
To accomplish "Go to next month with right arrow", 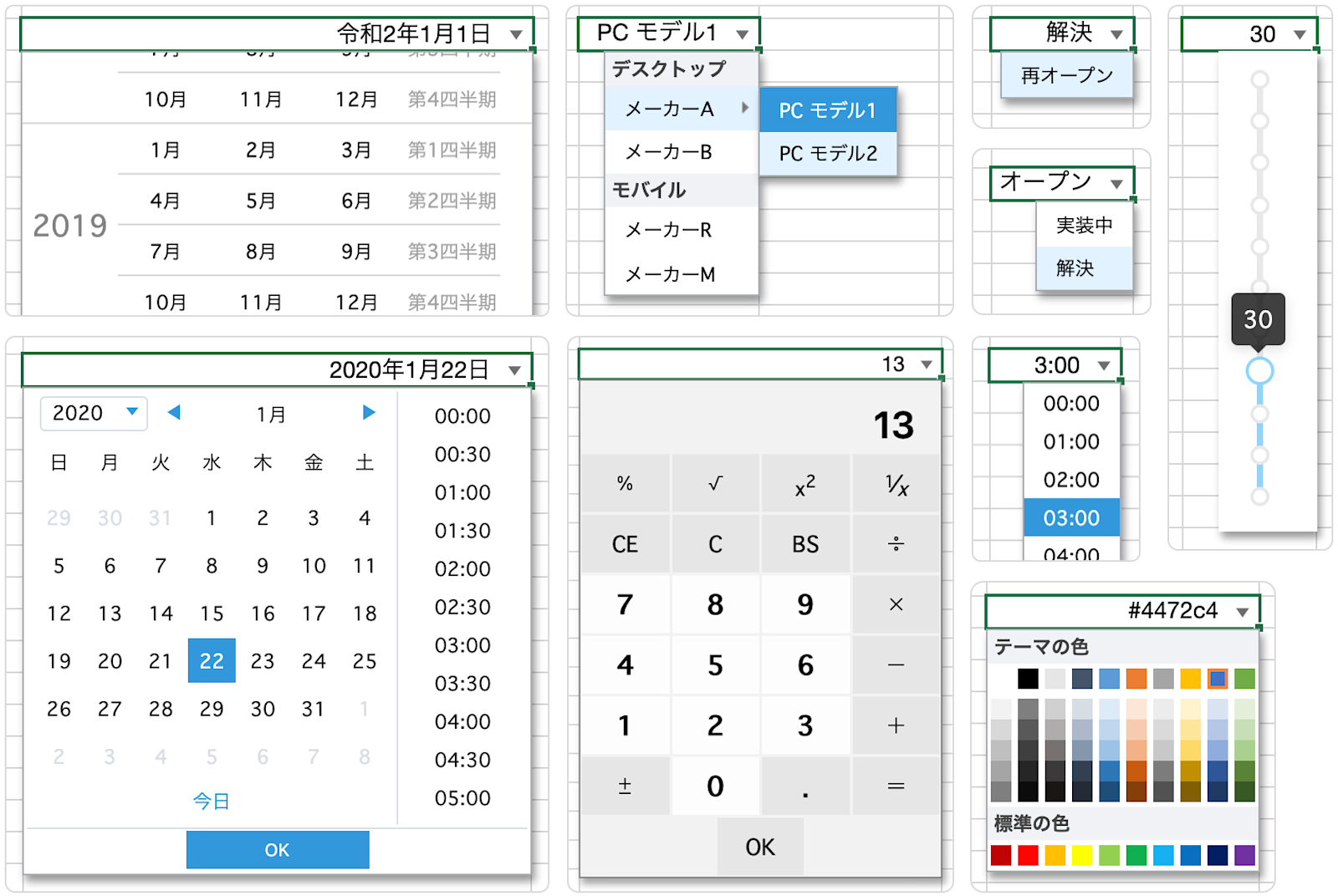I will point(369,412).
